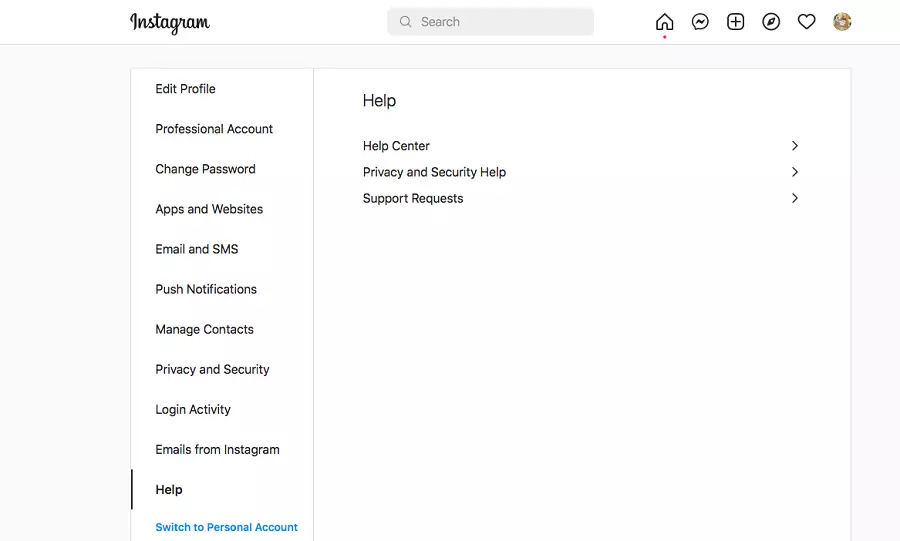Select Emails from Instagram in sidebar
Viewport: 900px width, 541px height.
[217, 449]
